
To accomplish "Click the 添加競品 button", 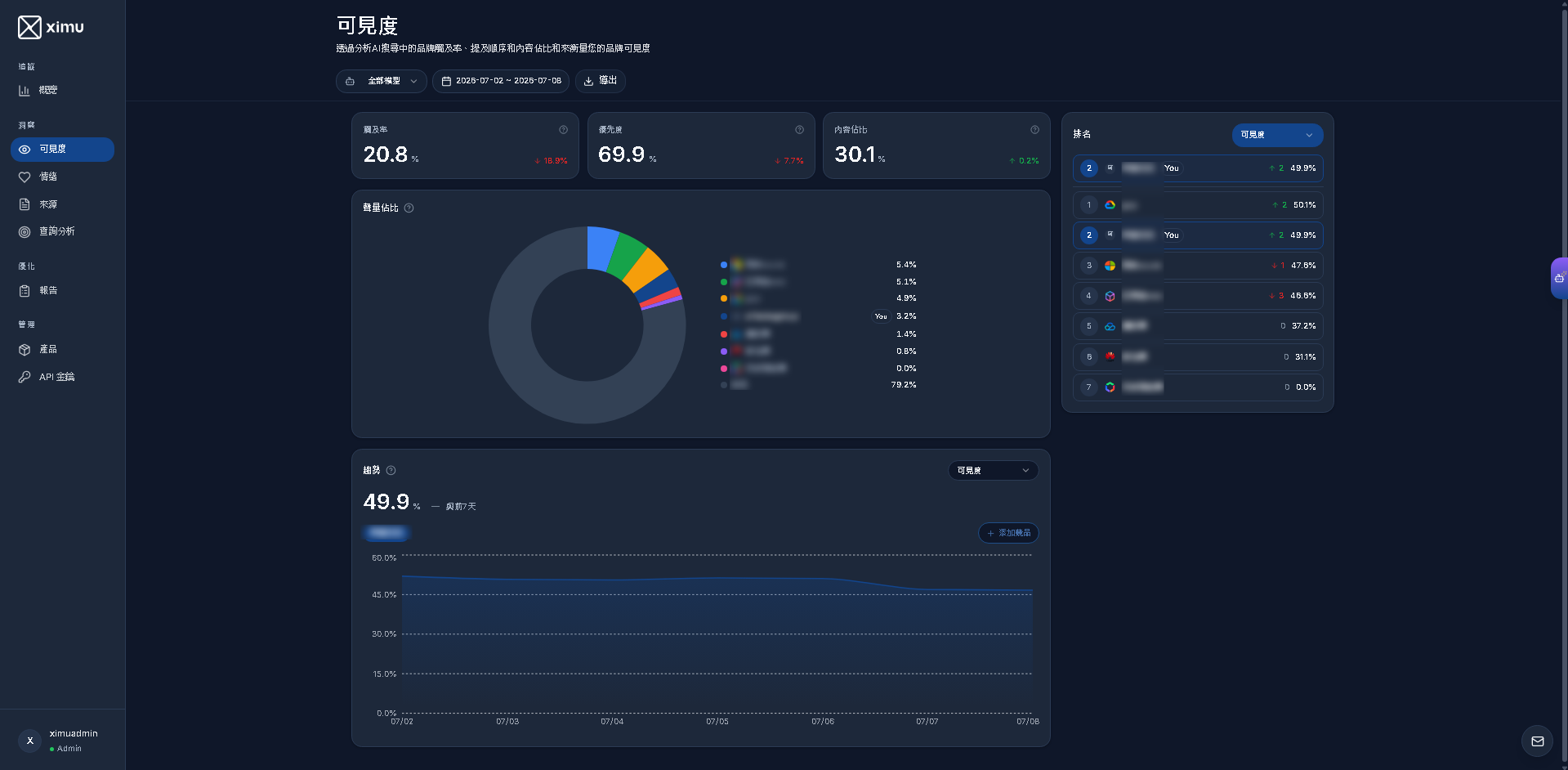I will point(1008,533).
